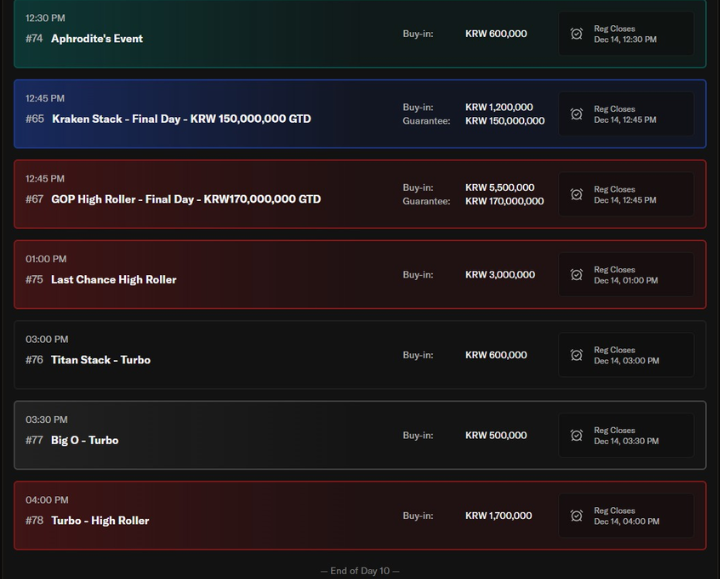Screen dimensions: 720x579
Task: Click the KRW 150,000,000 guarantee amount
Action: click(x=505, y=121)
